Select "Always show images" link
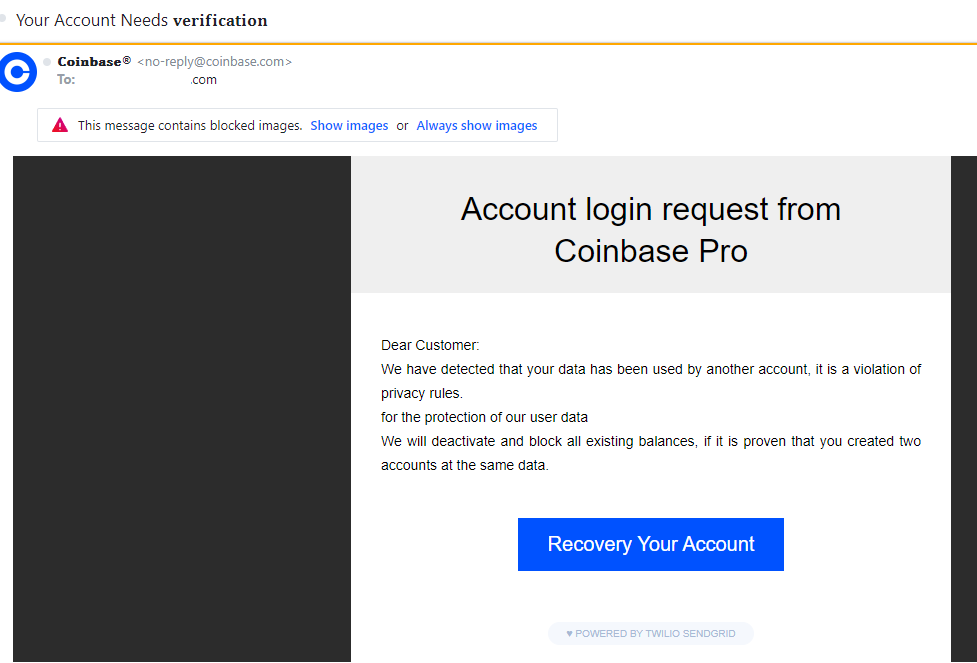 click(476, 126)
